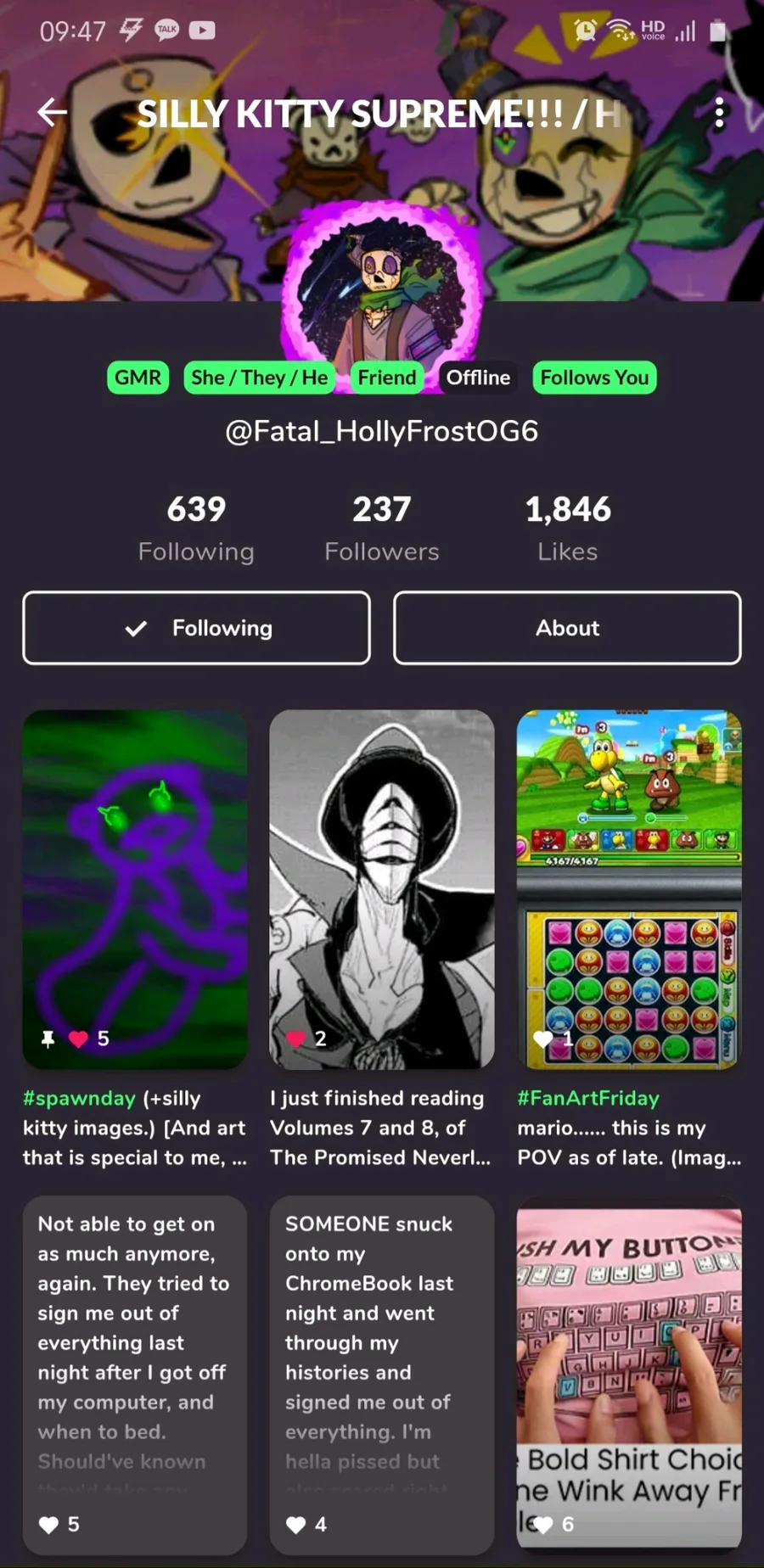The width and height of the screenshot is (764, 1568).
Task: Toggle the Following button to unfollow
Action: (x=197, y=628)
